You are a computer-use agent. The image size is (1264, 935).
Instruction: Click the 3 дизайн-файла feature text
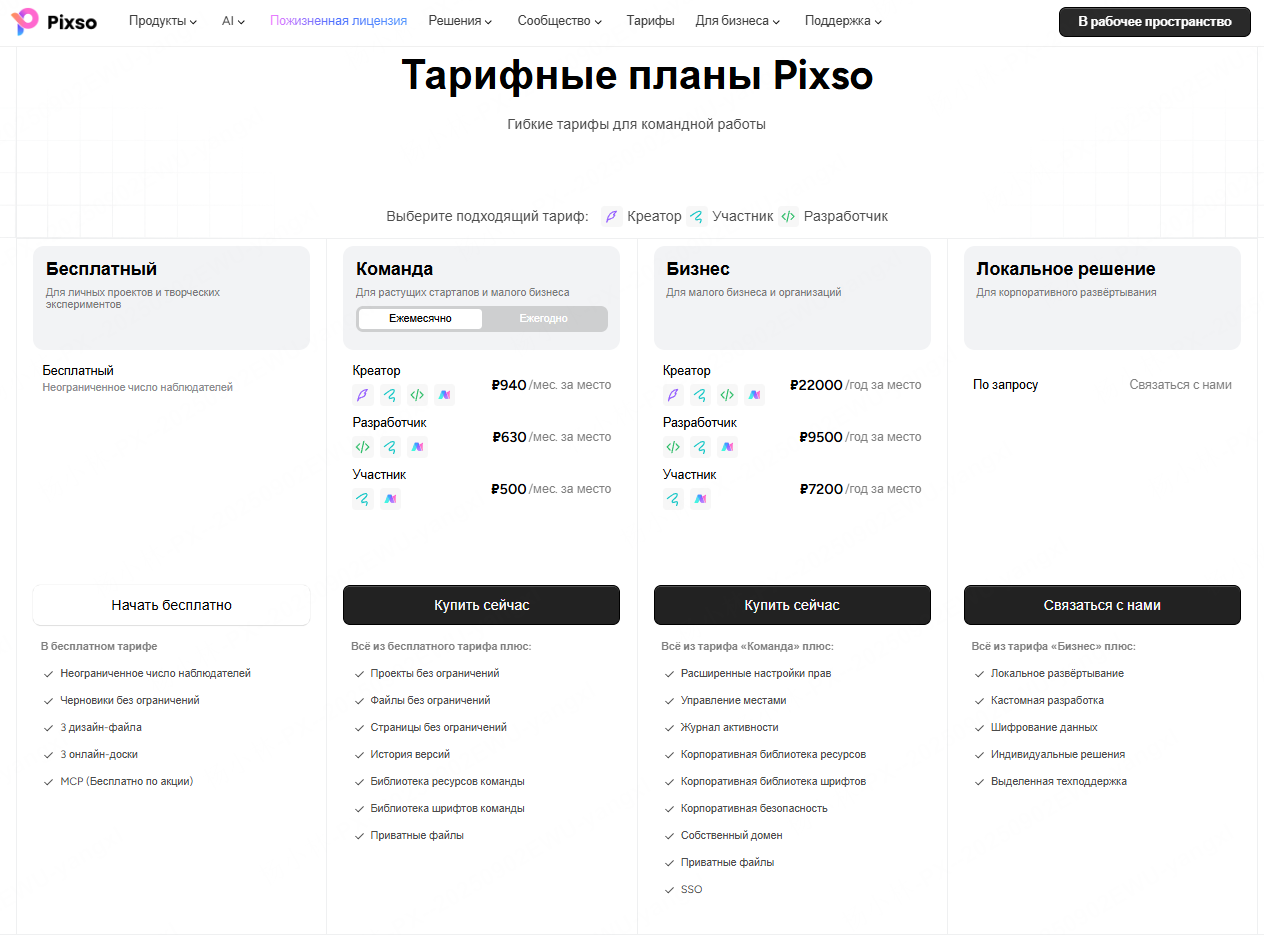coord(101,727)
